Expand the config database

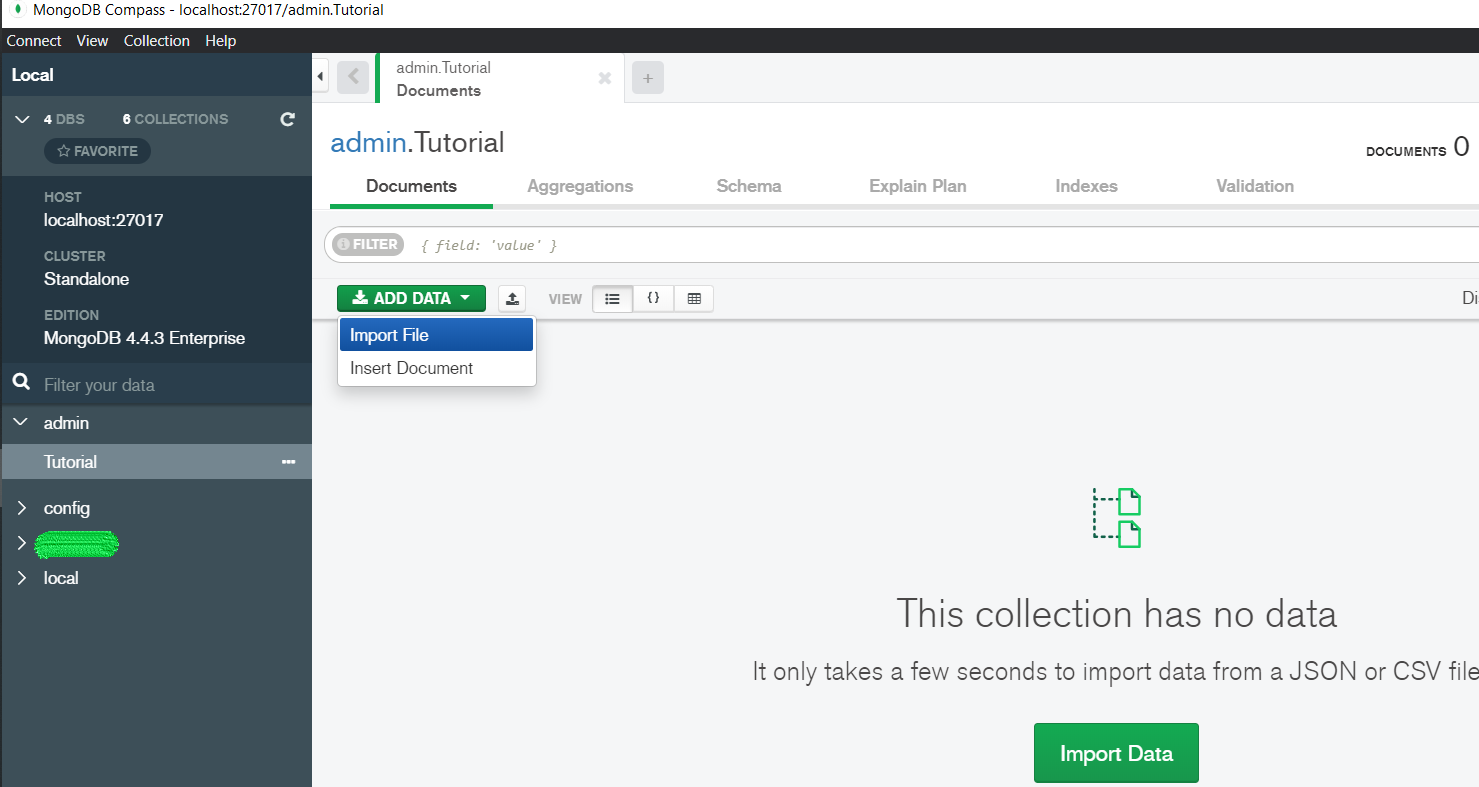[x=20, y=508]
